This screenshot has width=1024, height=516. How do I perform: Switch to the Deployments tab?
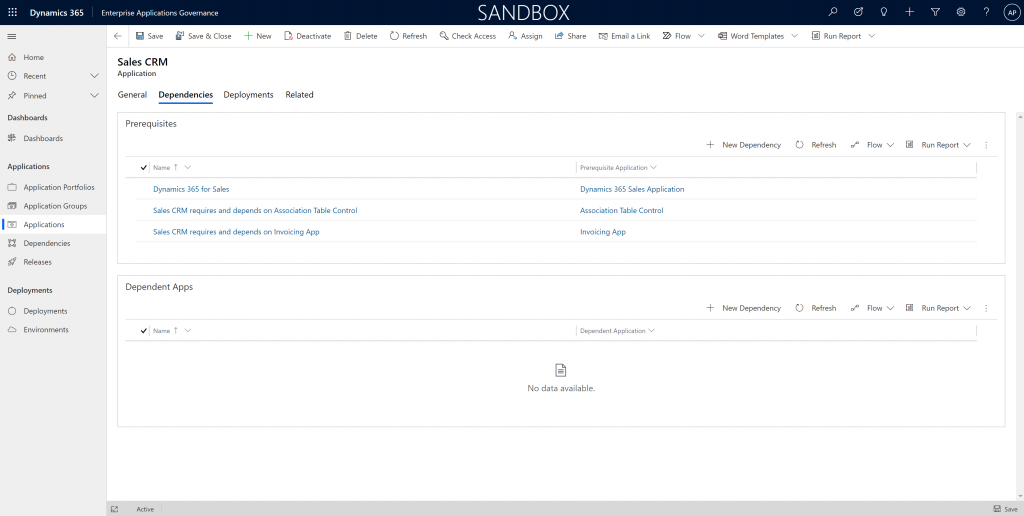click(248, 95)
